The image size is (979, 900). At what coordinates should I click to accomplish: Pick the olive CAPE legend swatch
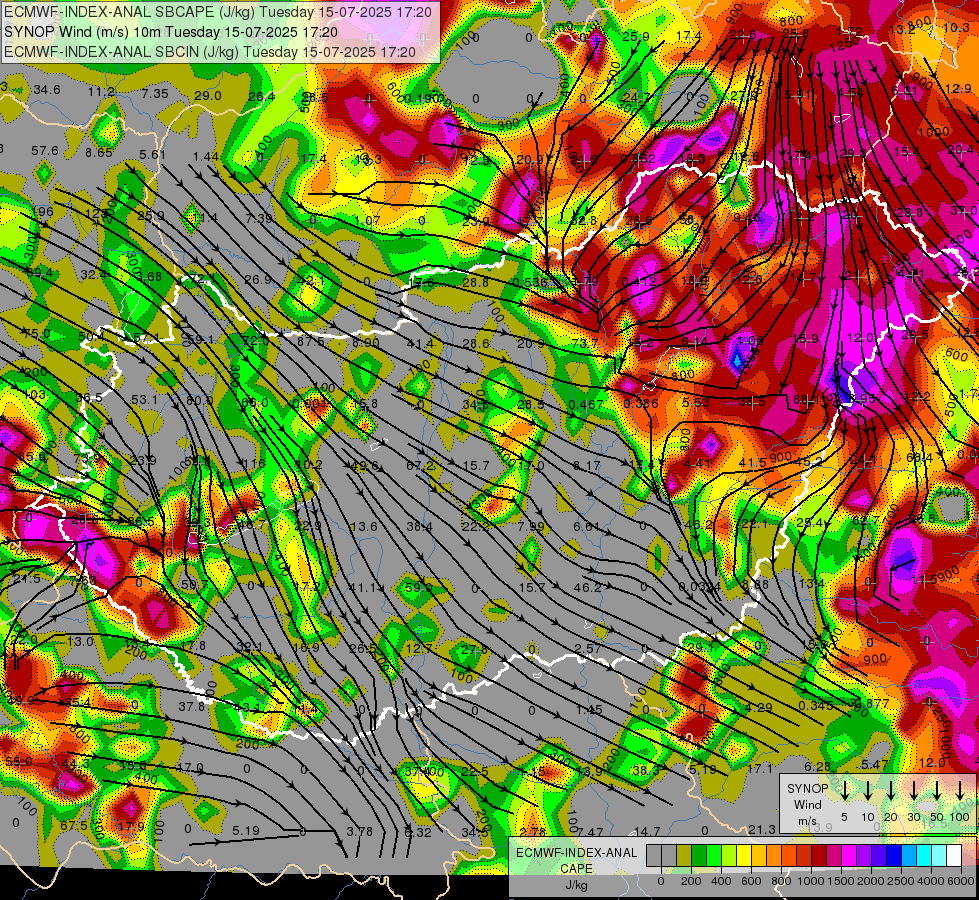(x=684, y=855)
